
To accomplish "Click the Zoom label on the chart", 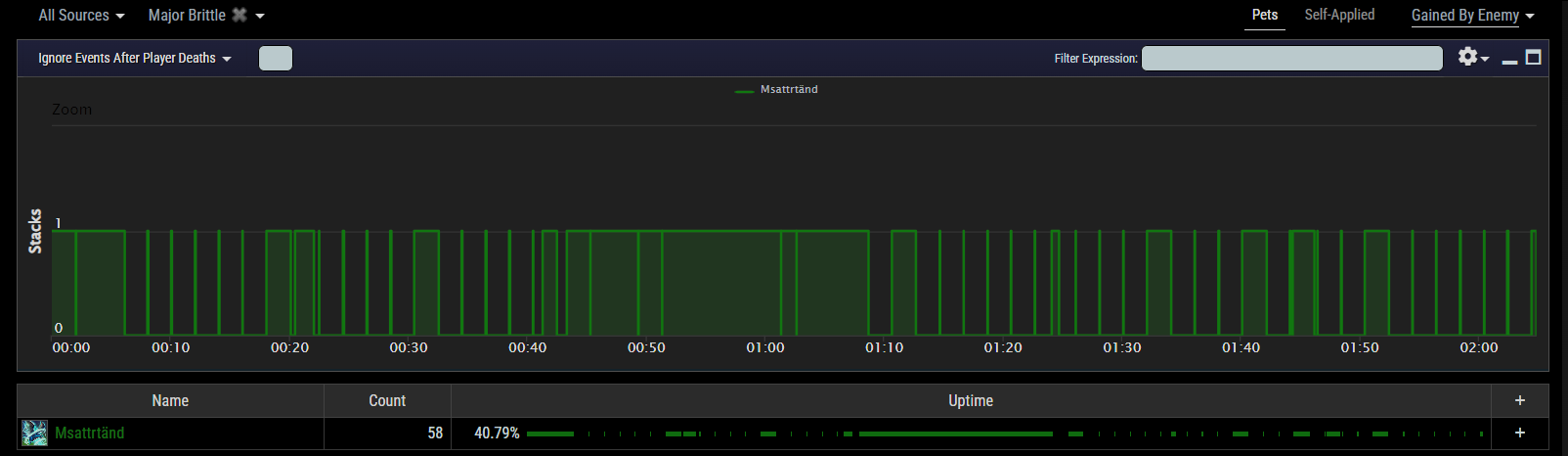I will [71, 110].
